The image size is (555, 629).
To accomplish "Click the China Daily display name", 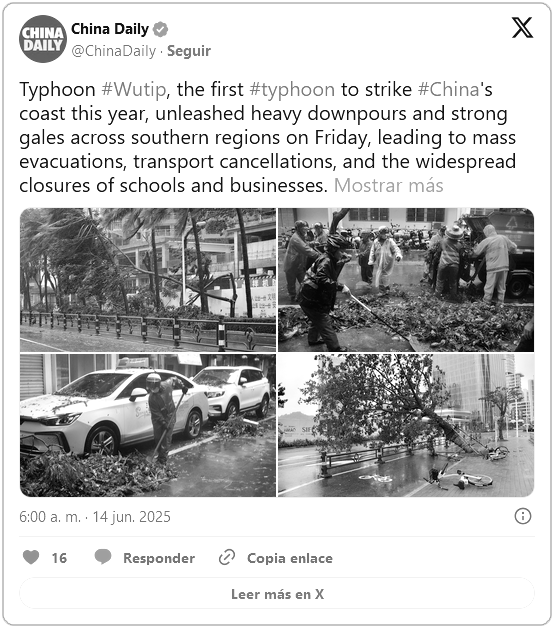I will (110, 29).
